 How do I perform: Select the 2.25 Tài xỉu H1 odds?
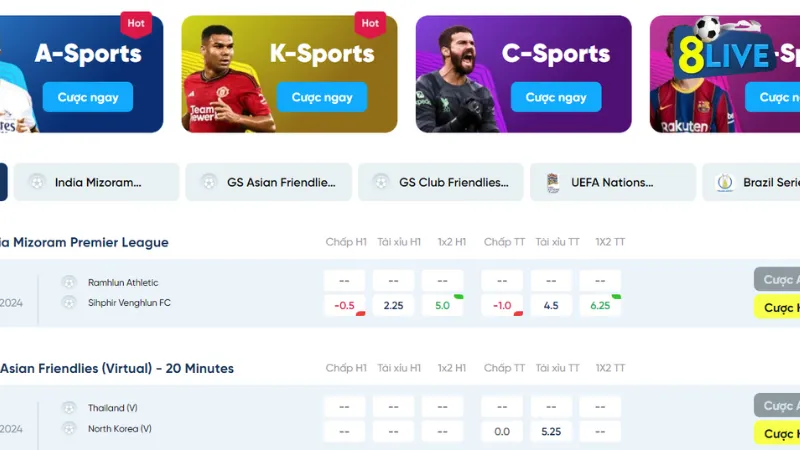[393, 305]
